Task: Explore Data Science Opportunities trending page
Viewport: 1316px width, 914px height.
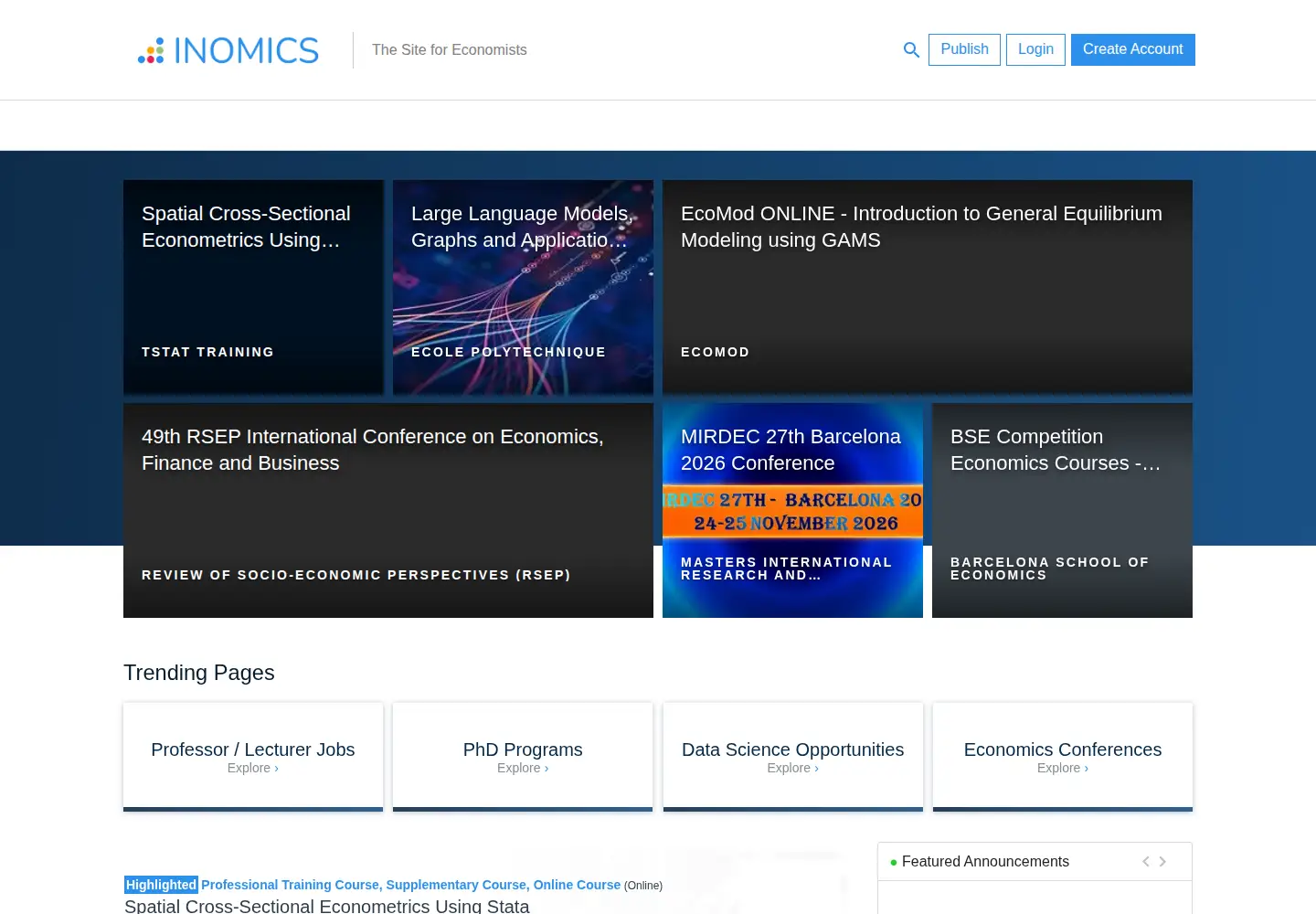Action: (793, 757)
